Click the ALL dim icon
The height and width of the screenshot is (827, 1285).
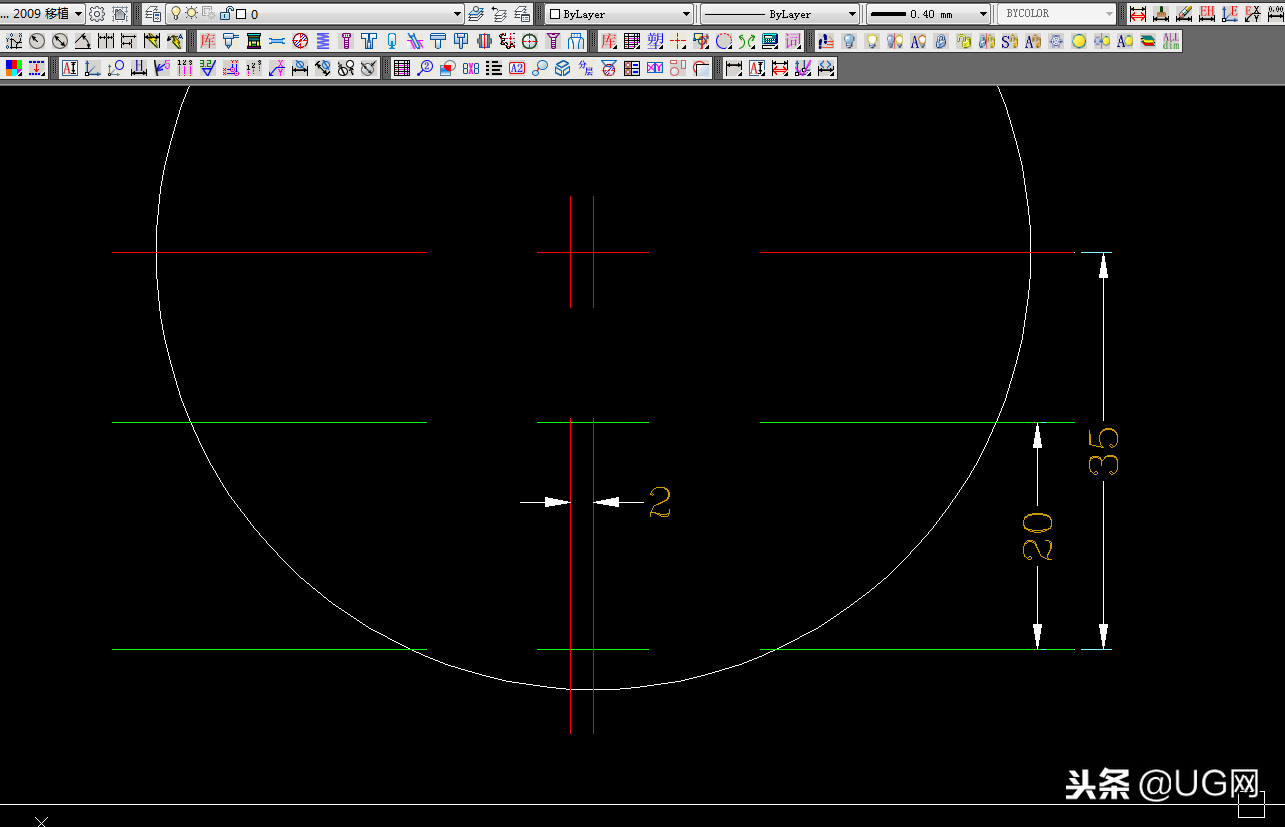pyautogui.click(x=1171, y=41)
